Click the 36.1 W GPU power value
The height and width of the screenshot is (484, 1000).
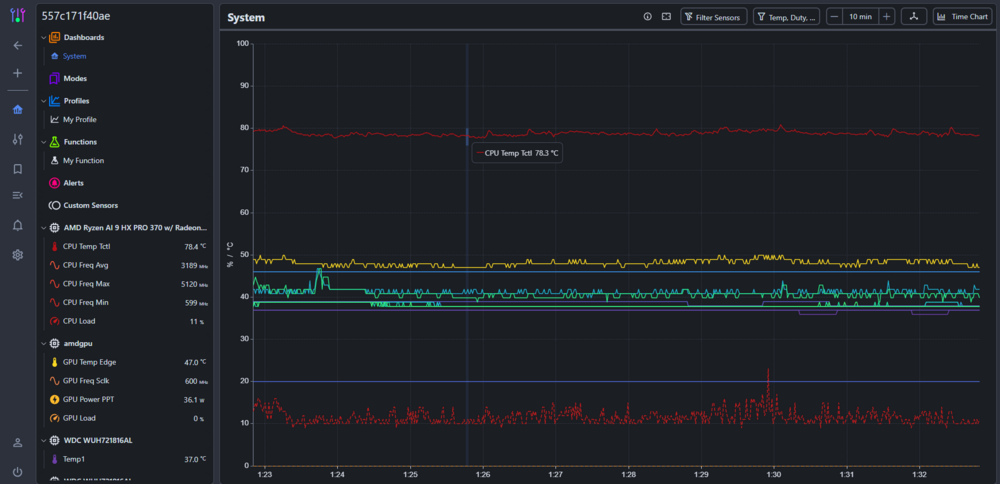click(194, 400)
